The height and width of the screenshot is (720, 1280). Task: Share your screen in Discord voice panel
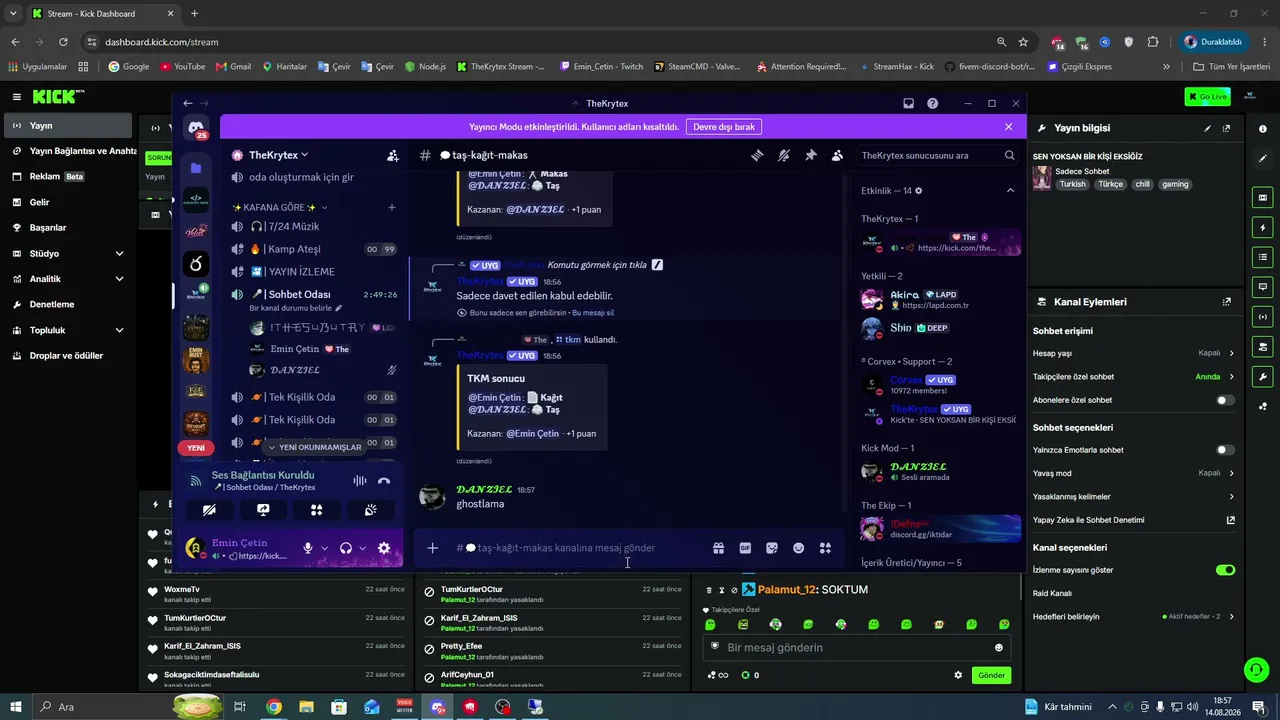[263, 510]
